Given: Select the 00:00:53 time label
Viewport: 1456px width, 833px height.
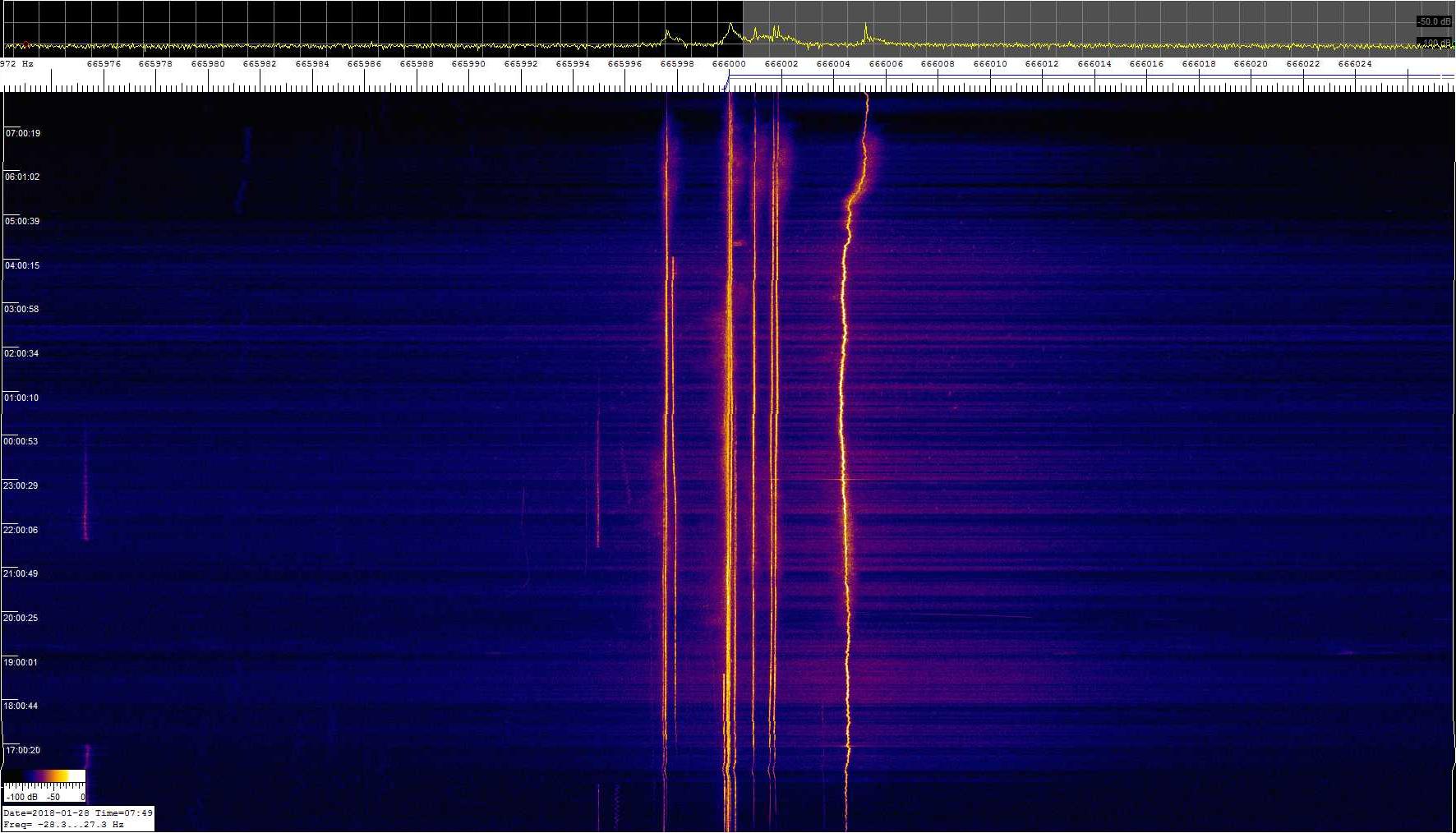Looking at the screenshot, I should point(21,441).
